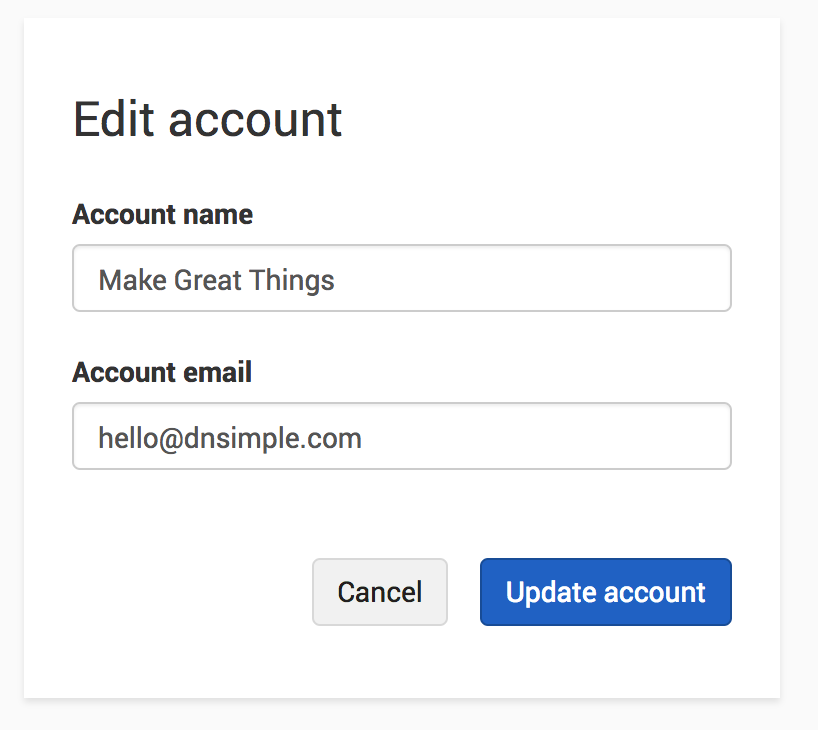Click the "Edit account" heading
Viewport: 818px width, 730px height.
[207, 120]
